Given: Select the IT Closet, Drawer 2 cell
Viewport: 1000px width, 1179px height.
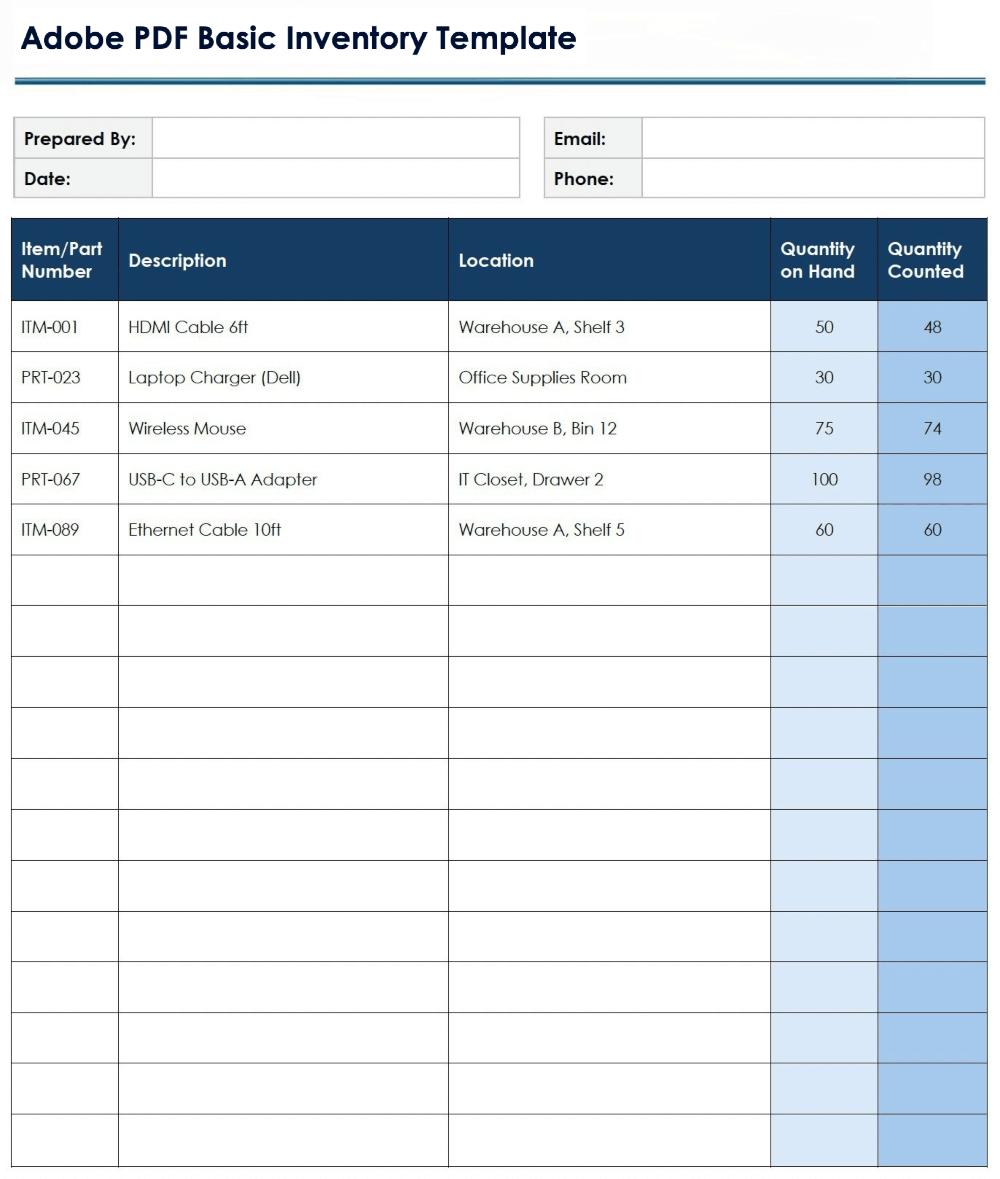Looking at the screenshot, I should tap(531, 480).
